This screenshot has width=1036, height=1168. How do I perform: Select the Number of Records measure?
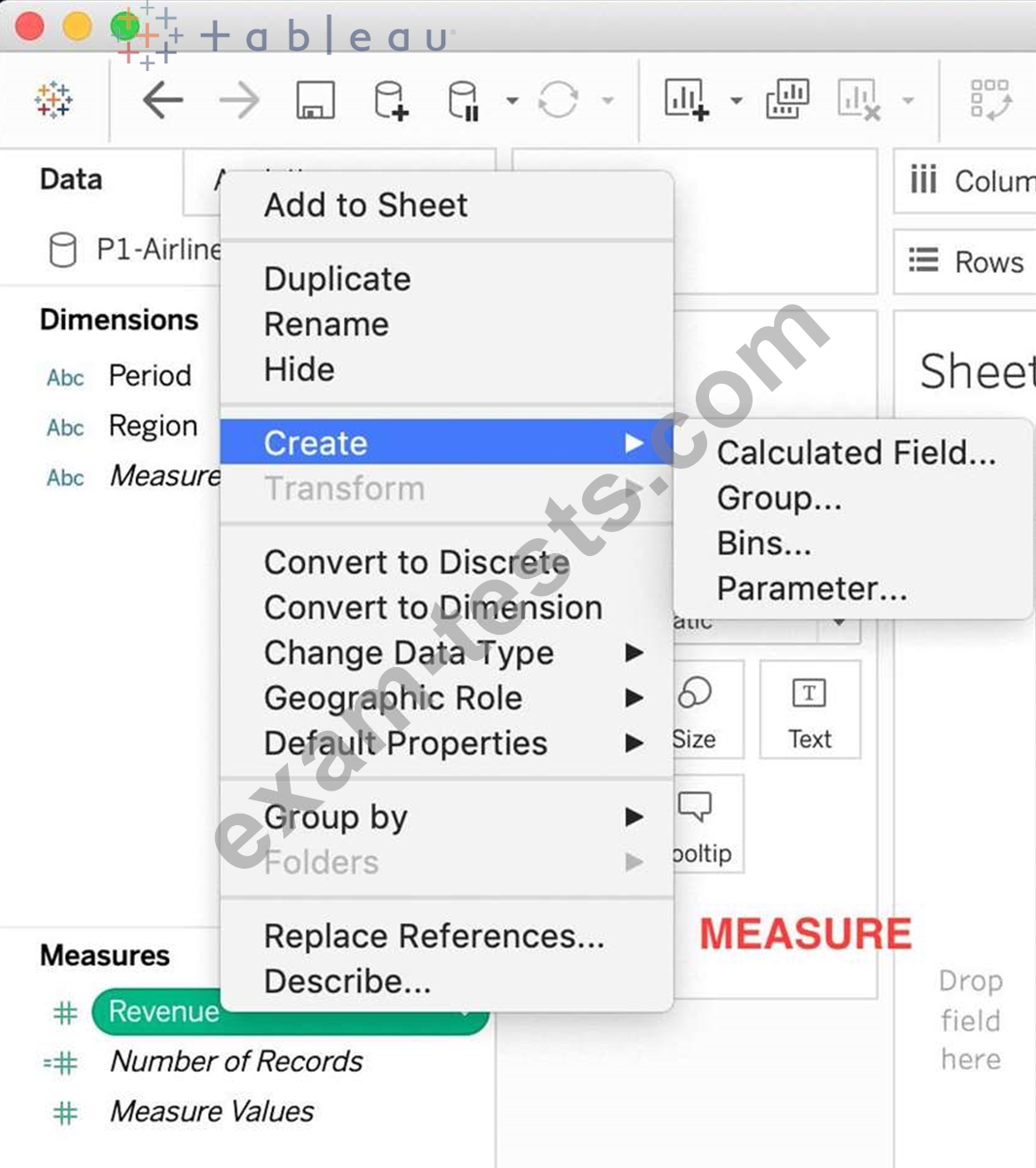235,1061
